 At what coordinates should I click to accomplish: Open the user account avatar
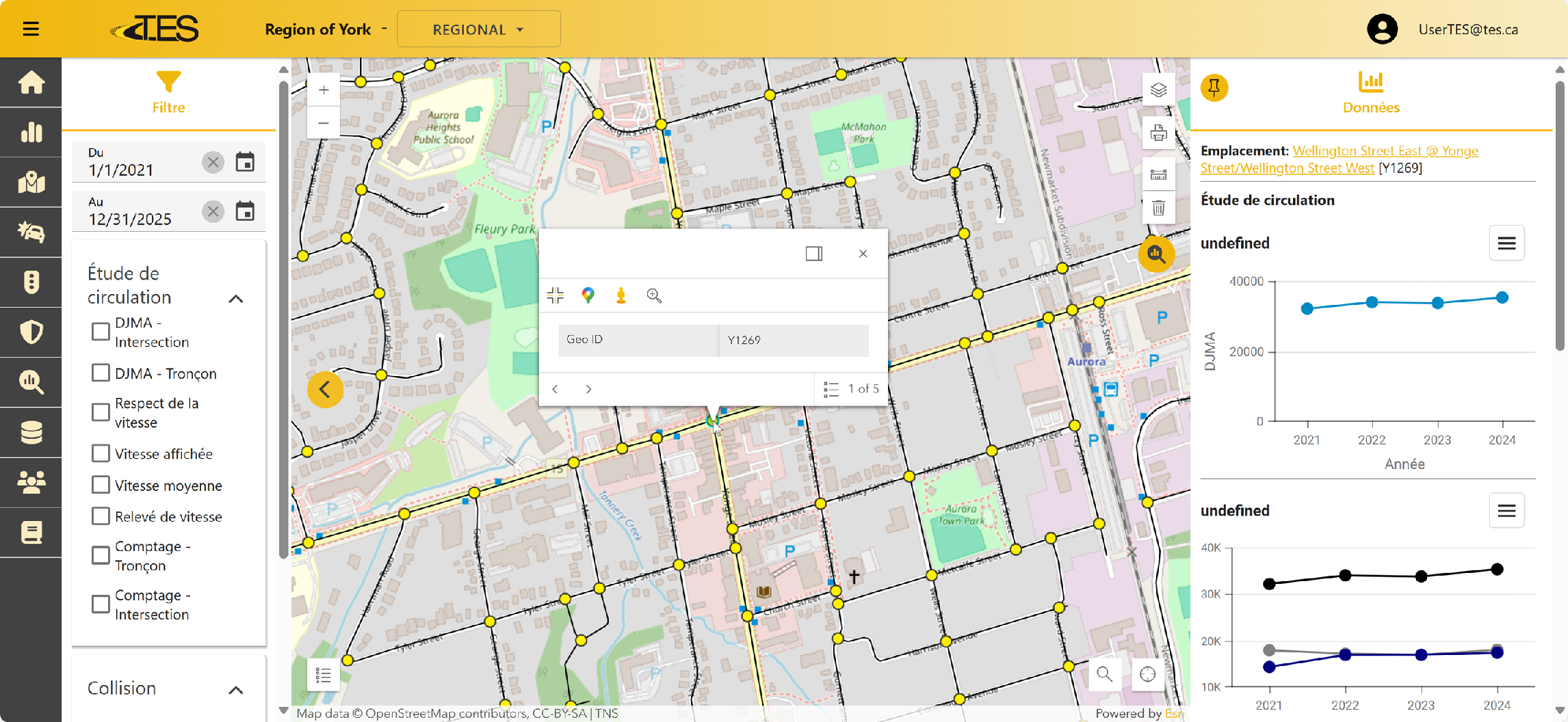(1382, 29)
